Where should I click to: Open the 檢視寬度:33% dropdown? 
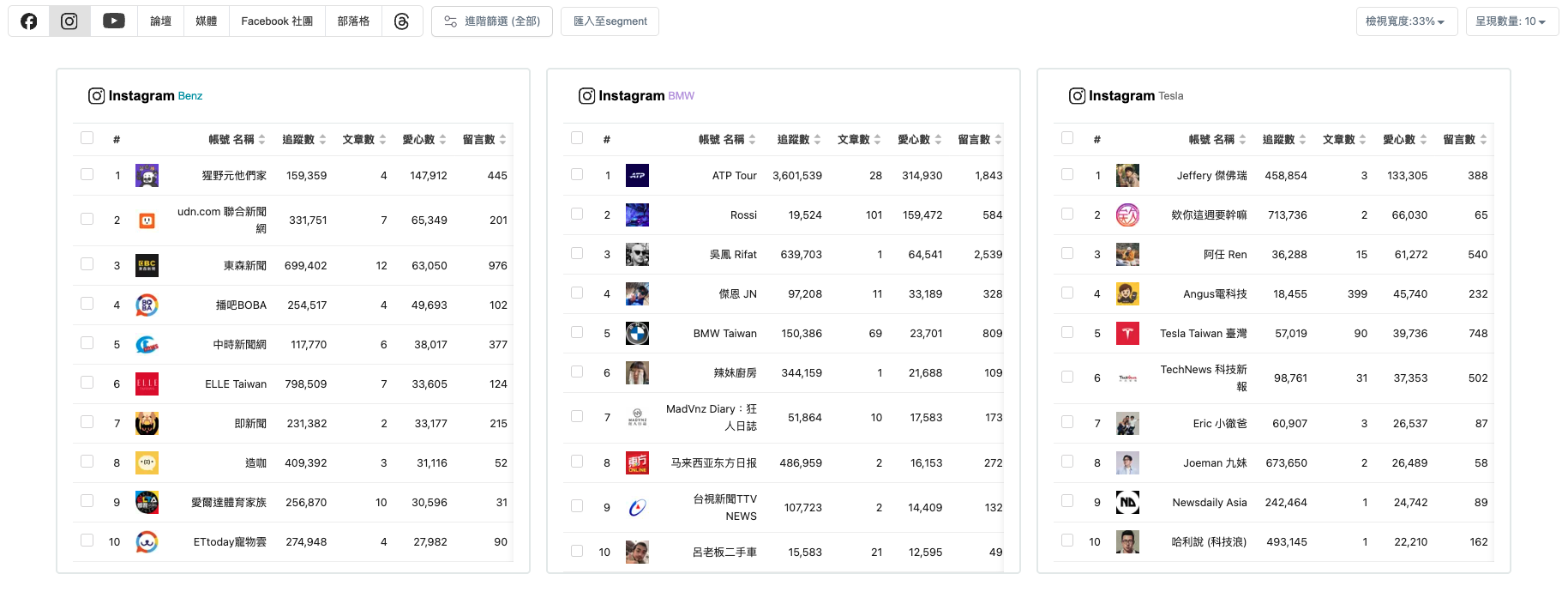(1406, 21)
